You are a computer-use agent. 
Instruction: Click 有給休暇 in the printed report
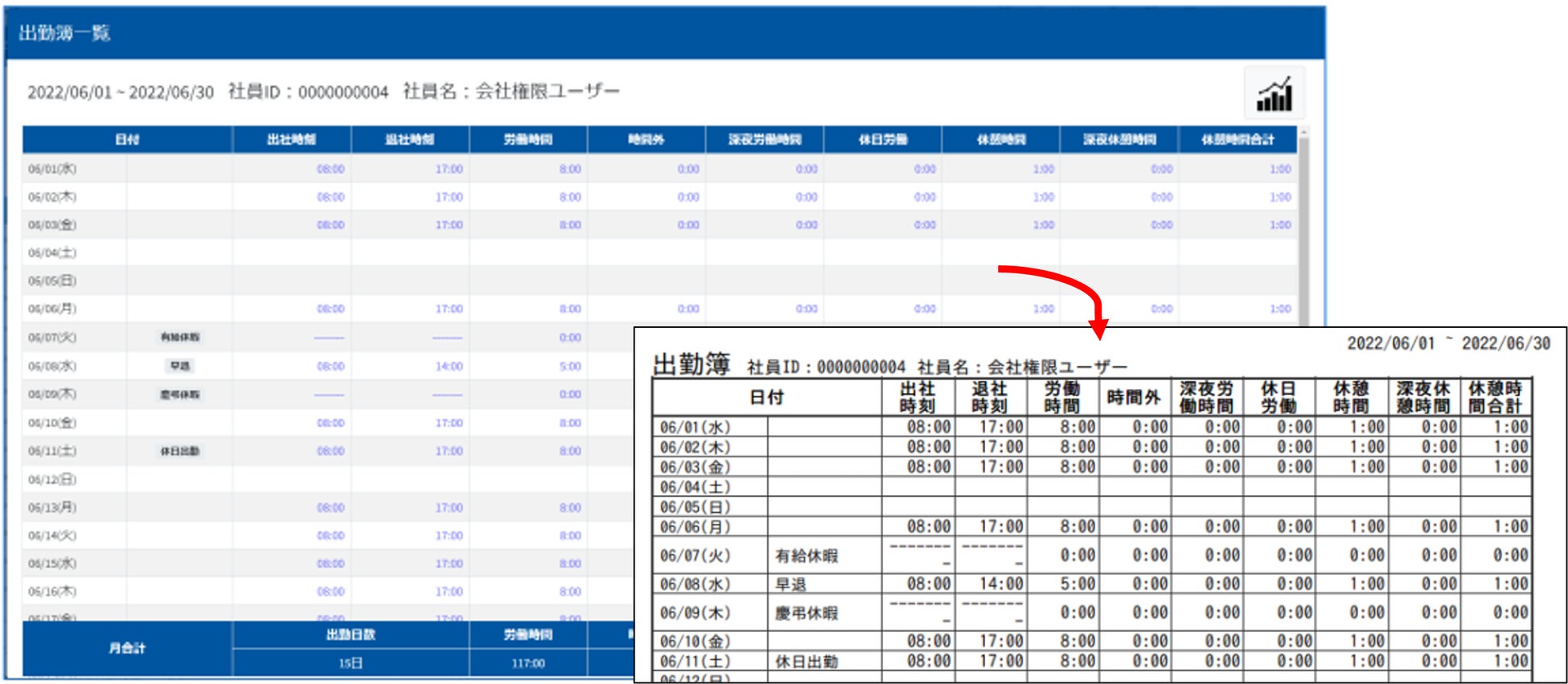coord(807,556)
